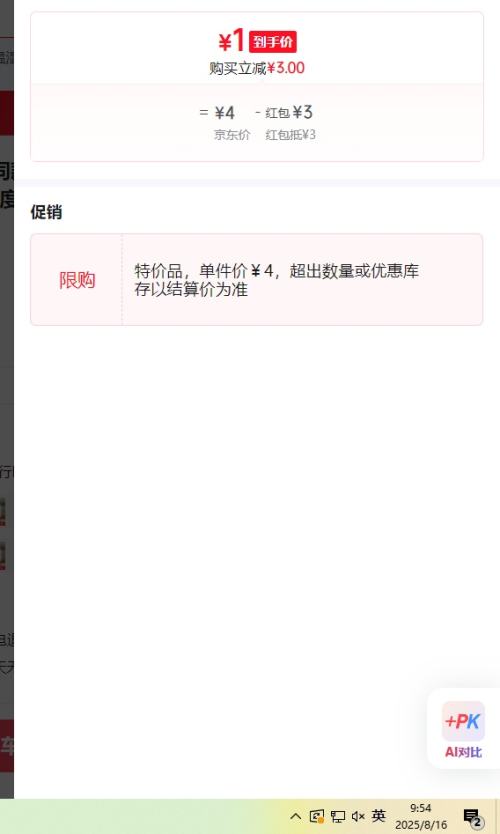
Task: Click the dimmed page strip to dismiss panel
Action: click(6, 399)
